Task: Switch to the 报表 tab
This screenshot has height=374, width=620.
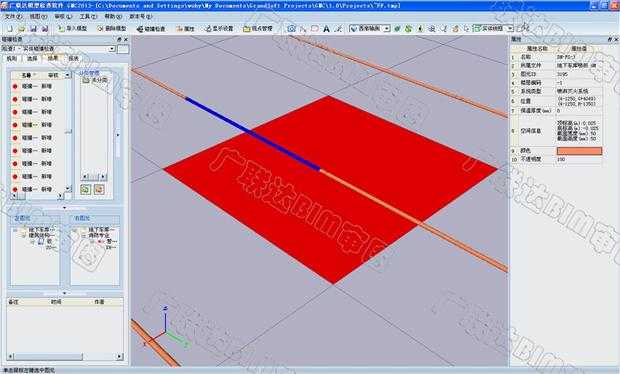Action: (x=74, y=59)
